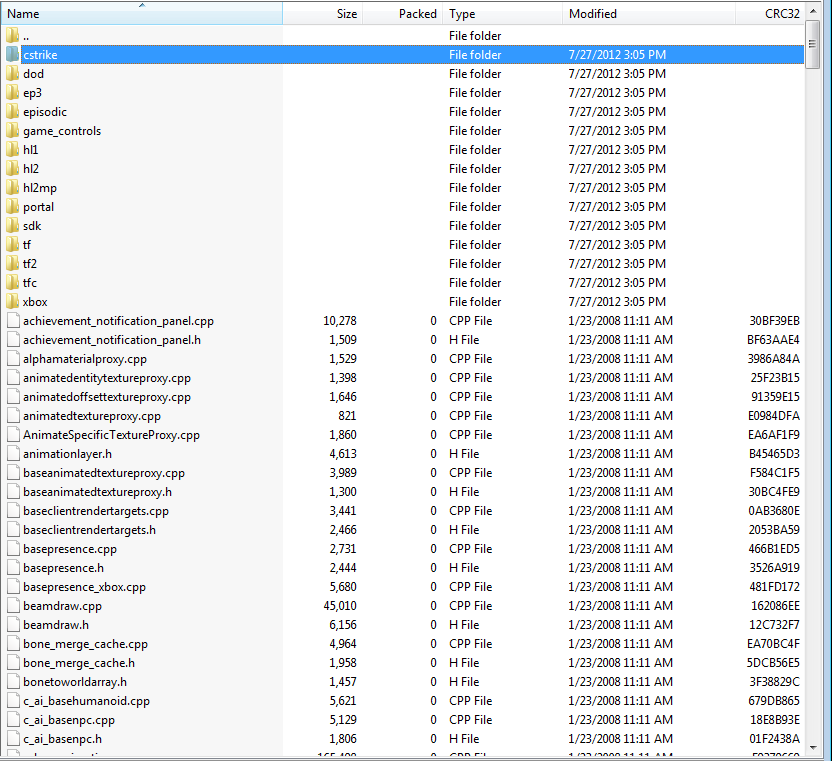Sort by the Packed column header

point(403,14)
